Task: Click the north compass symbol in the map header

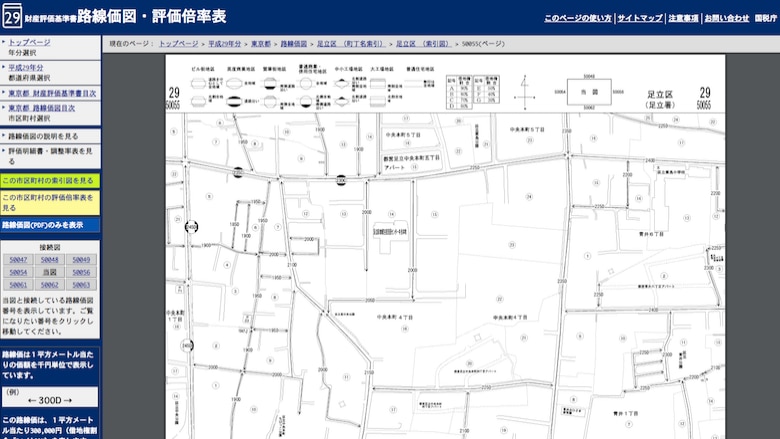Action: [525, 92]
